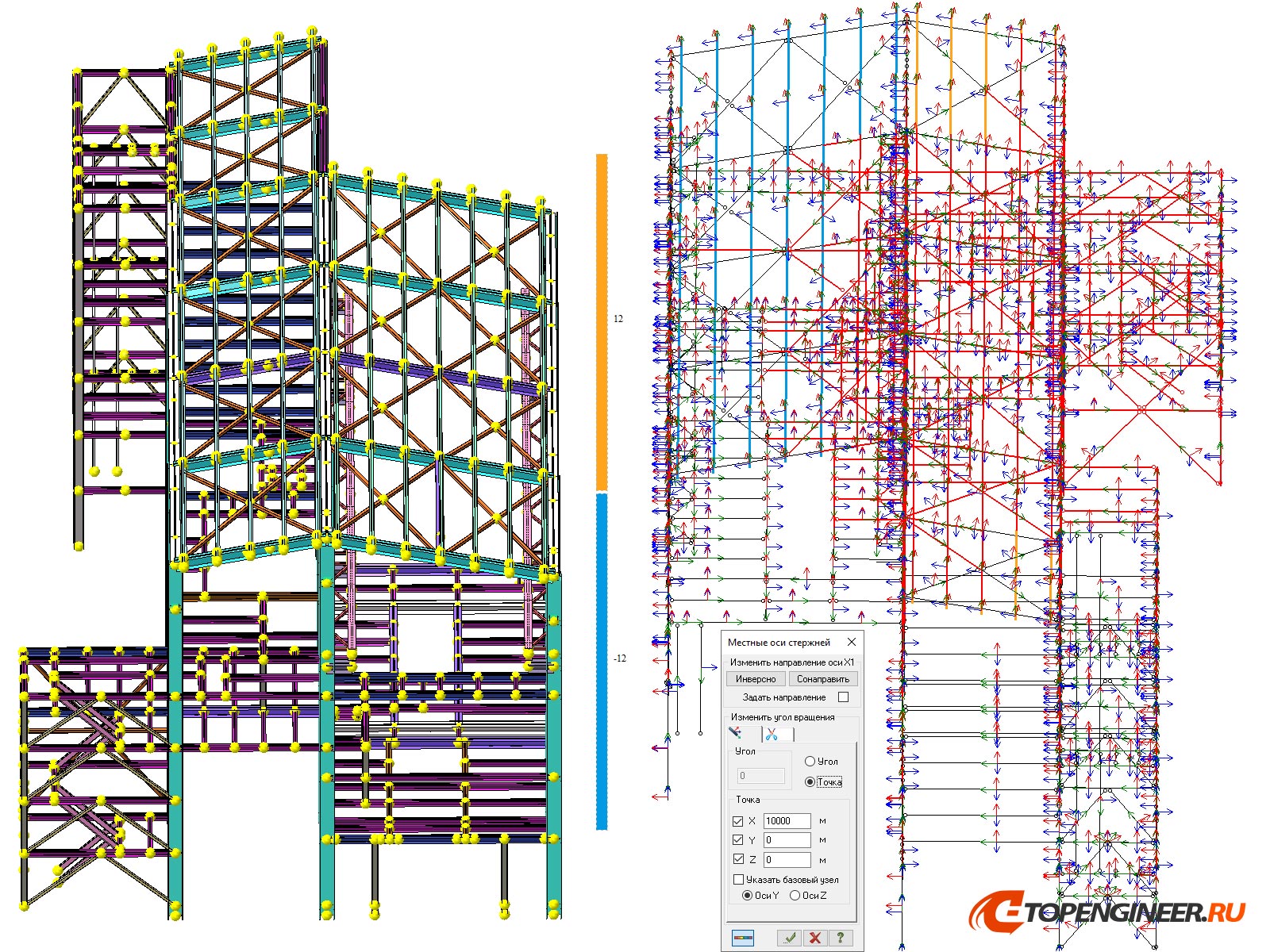Uncheck the Y coordinate checkbox
This screenshot has height=952, width=1270.
[737, 839]
